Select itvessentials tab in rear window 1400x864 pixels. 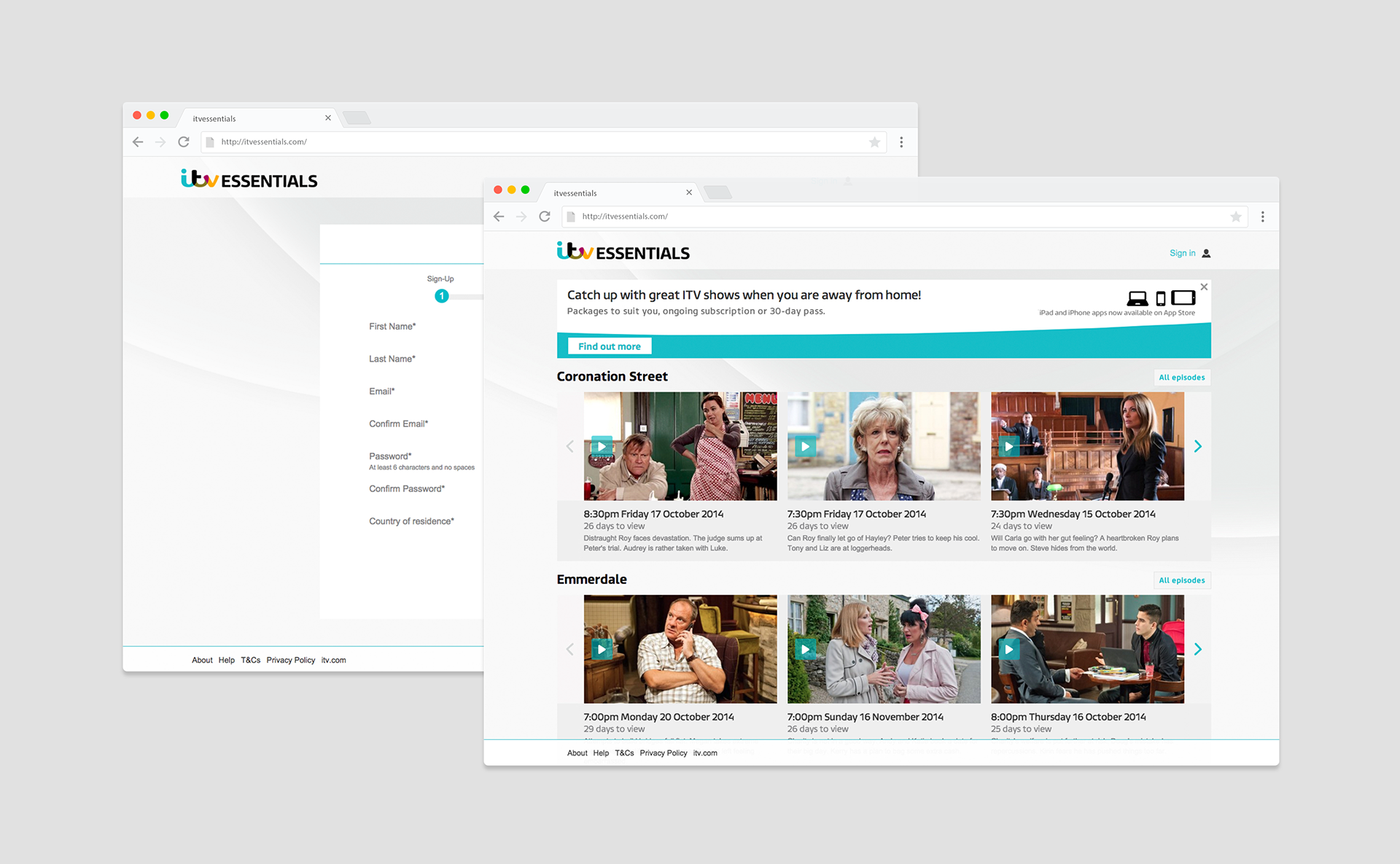tap(257, 119)
